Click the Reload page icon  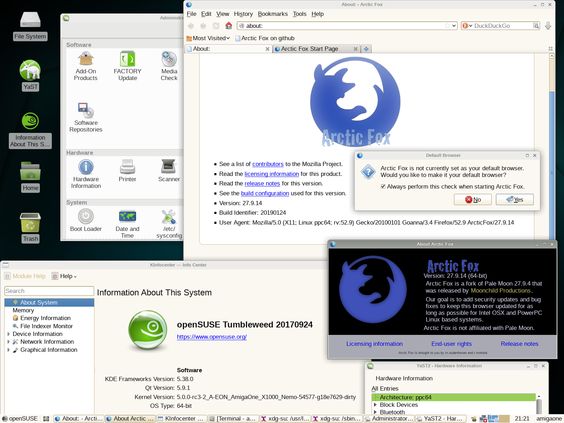pyautogui.click(x=216, y=26)
